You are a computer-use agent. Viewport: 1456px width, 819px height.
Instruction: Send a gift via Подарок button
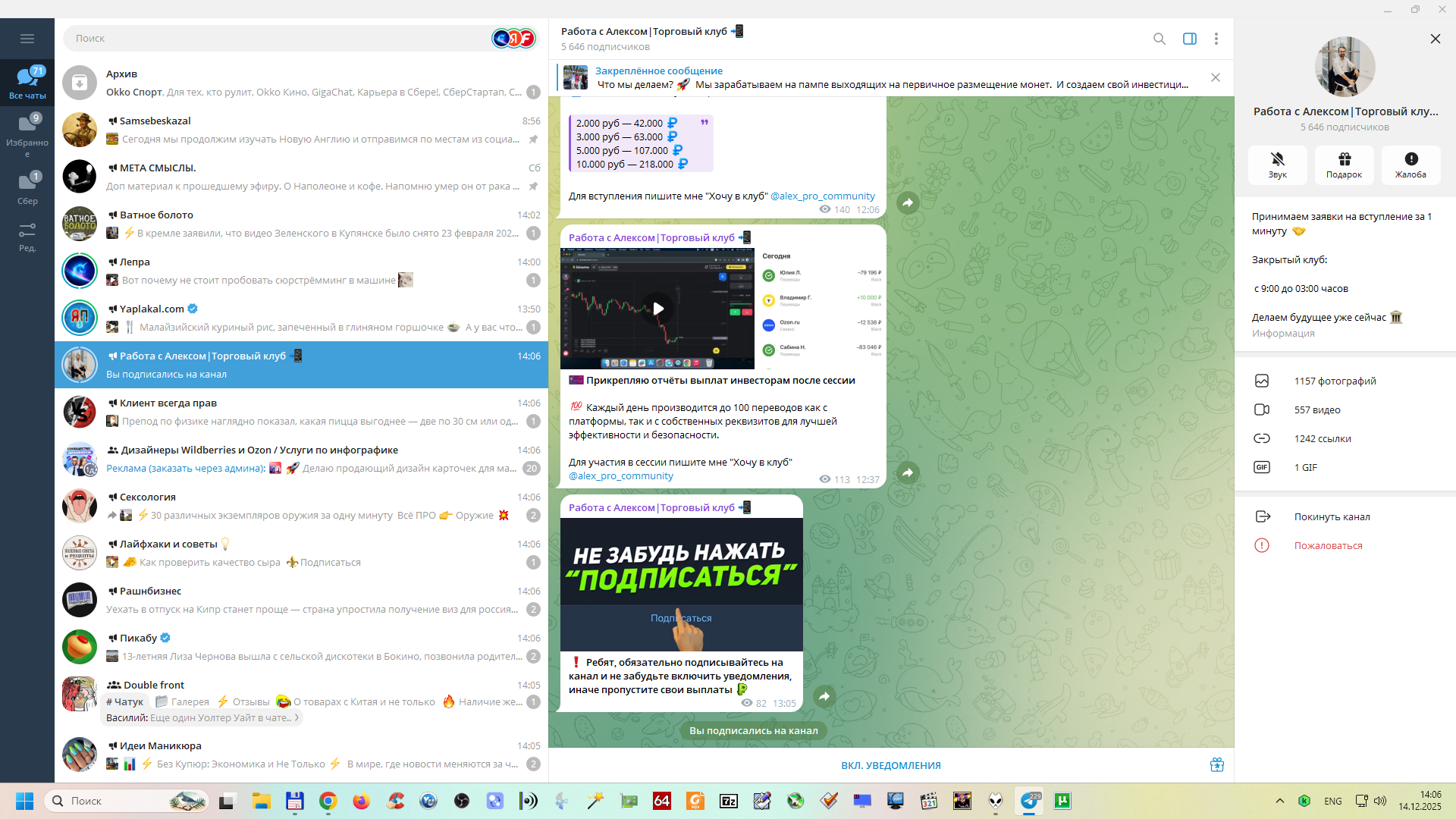(x=1344, y=165)
